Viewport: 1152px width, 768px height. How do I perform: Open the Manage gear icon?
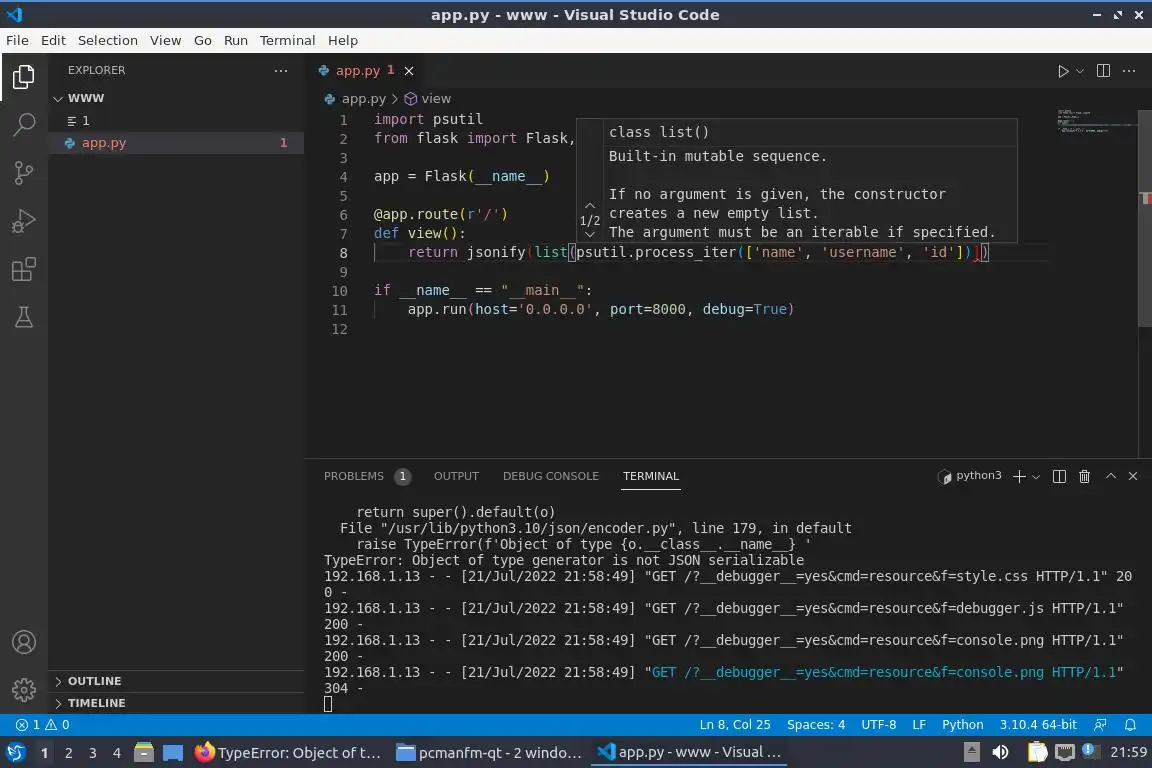24,689
